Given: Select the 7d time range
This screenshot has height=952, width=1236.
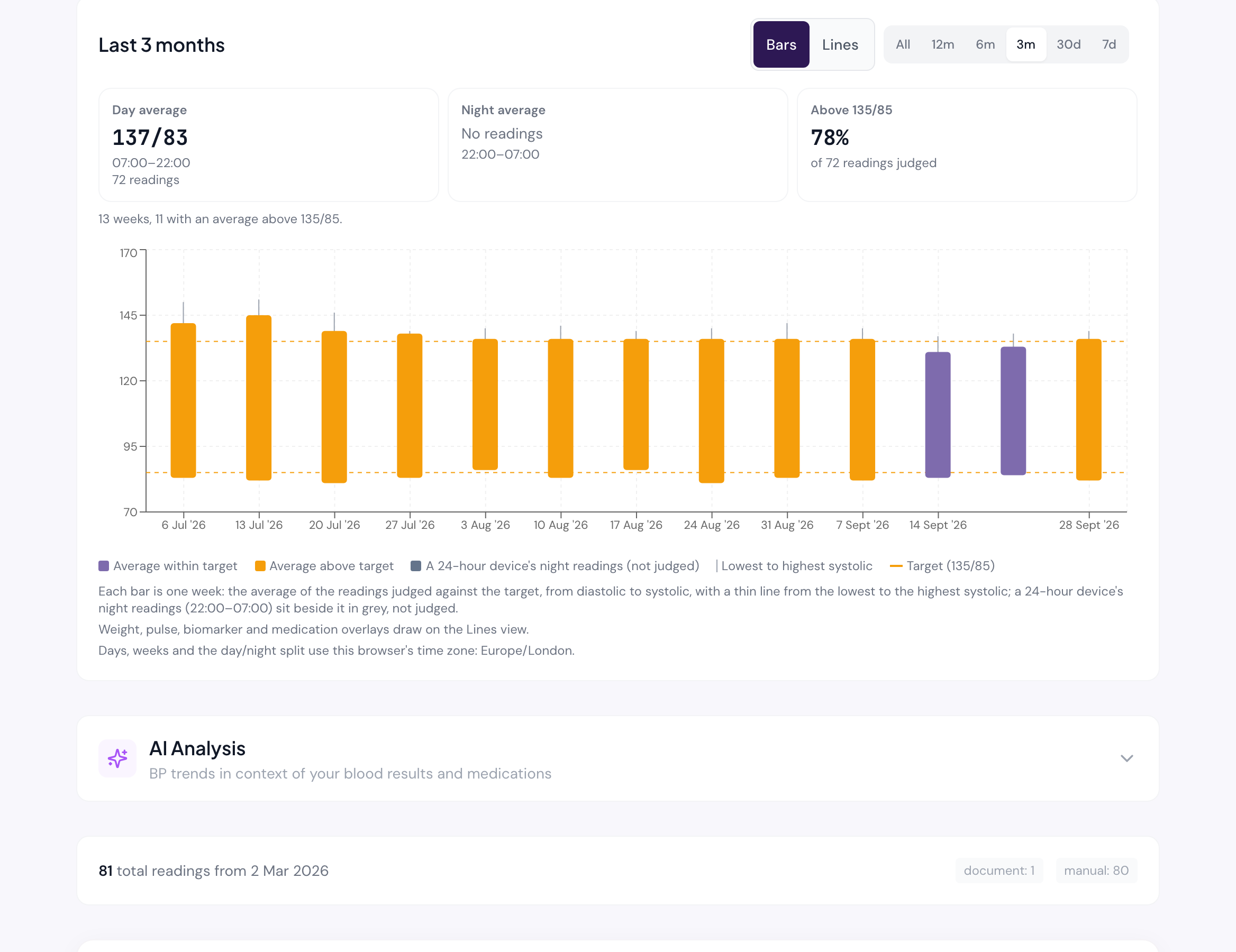Looking at the screenshot, I should coord(1108,44).
